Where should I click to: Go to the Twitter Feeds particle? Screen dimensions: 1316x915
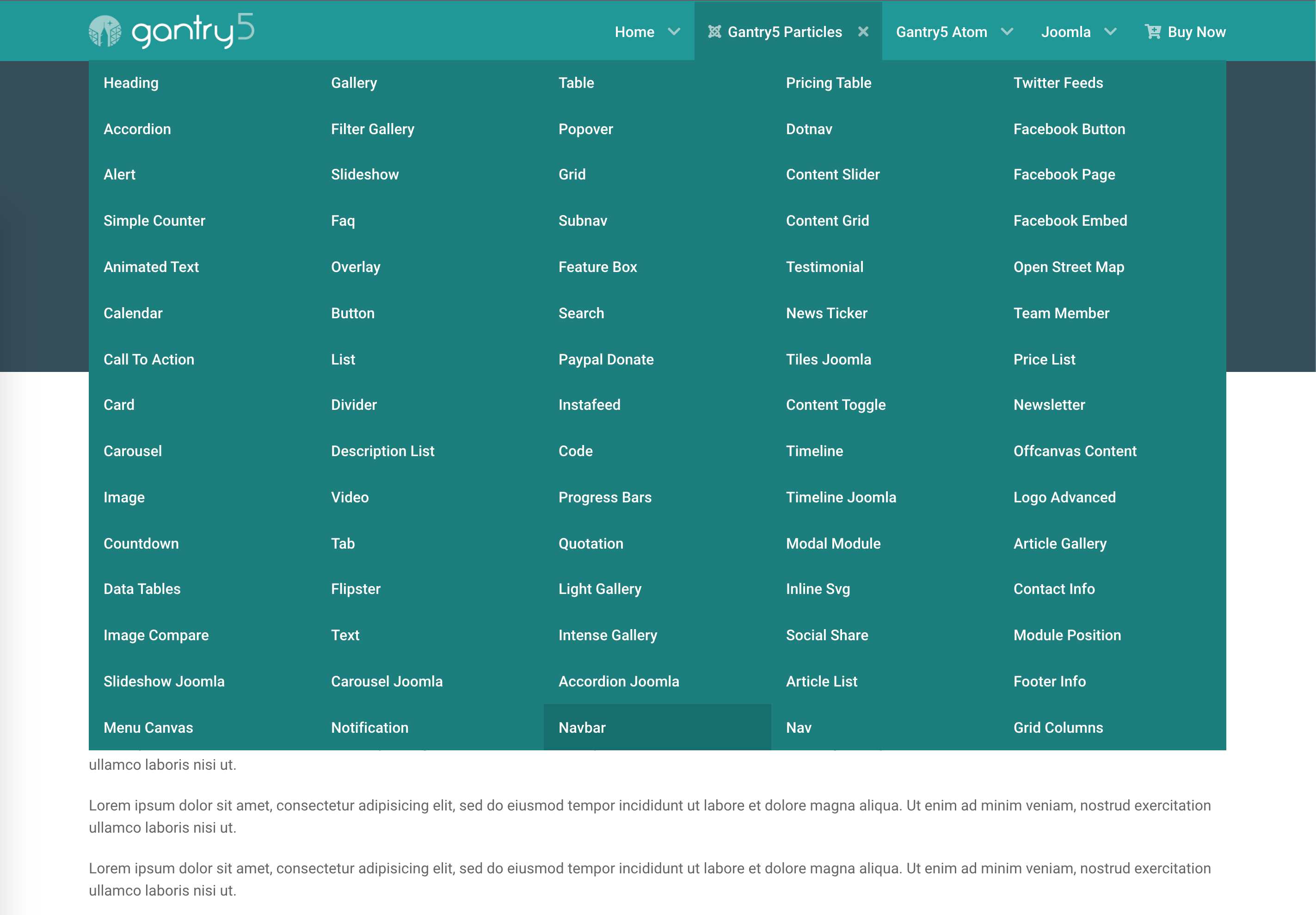tap(1058, 82)
